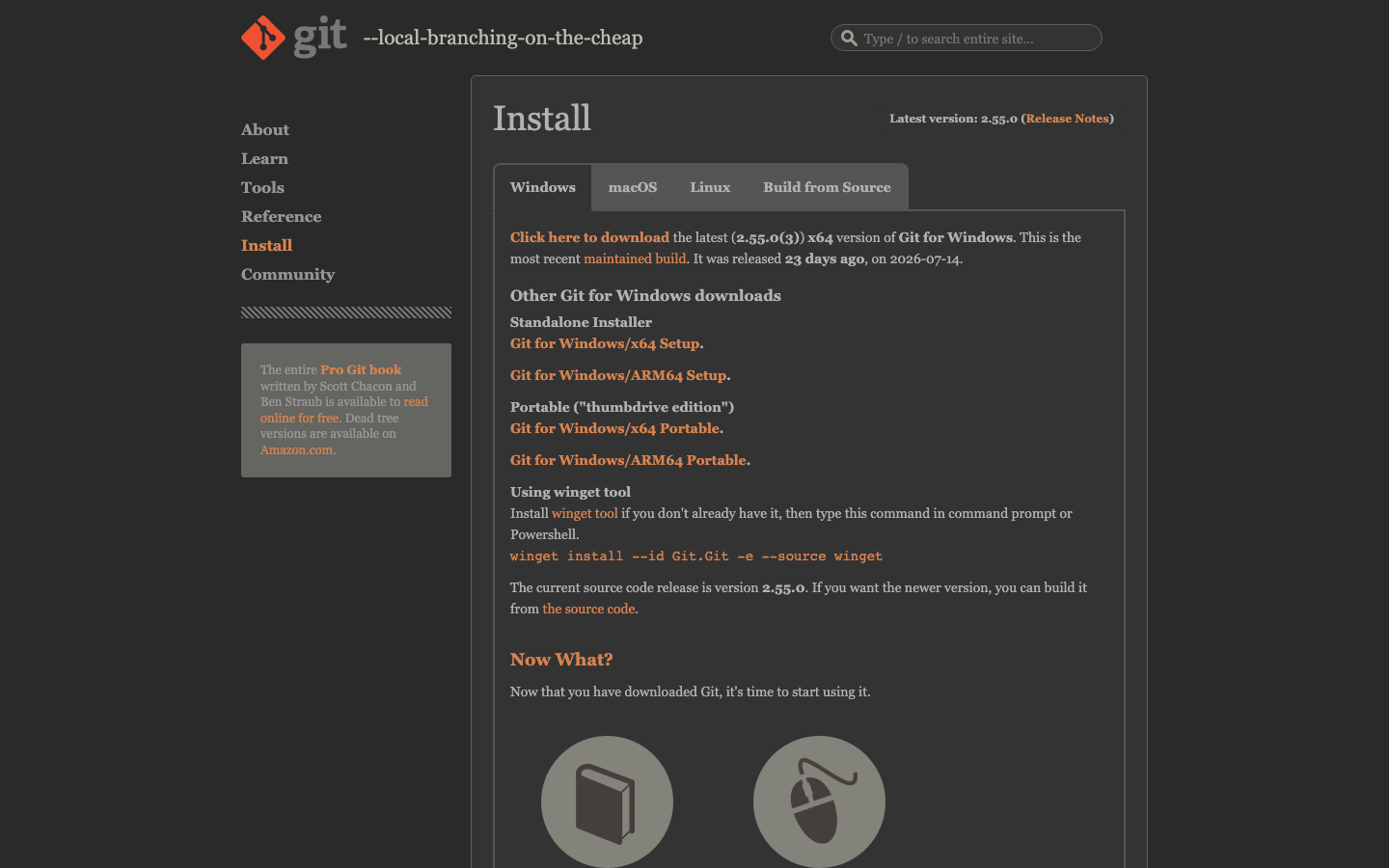Click the 'Using winget tool' label
Viewport: 1389px width, 868px height.
click(x=570, y=492)
